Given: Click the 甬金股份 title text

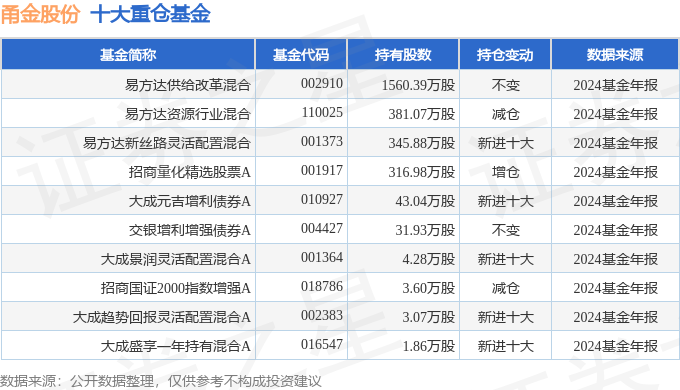Looking at the screenshot, I should coord(40,14).
